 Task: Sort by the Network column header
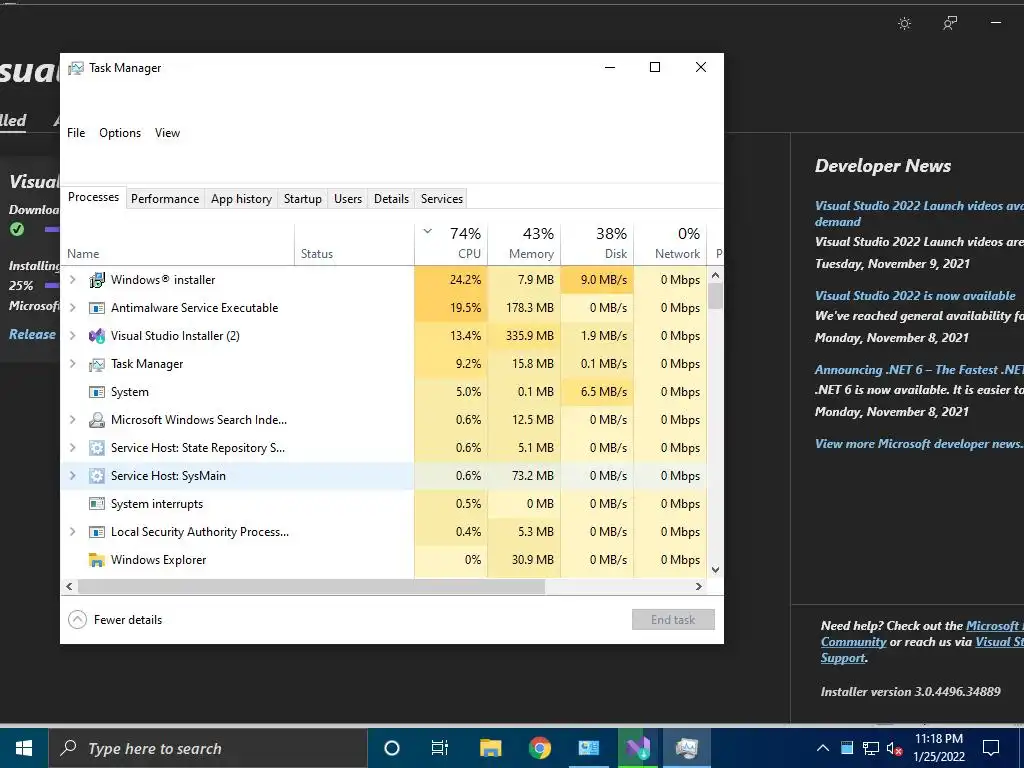[670, 244]
